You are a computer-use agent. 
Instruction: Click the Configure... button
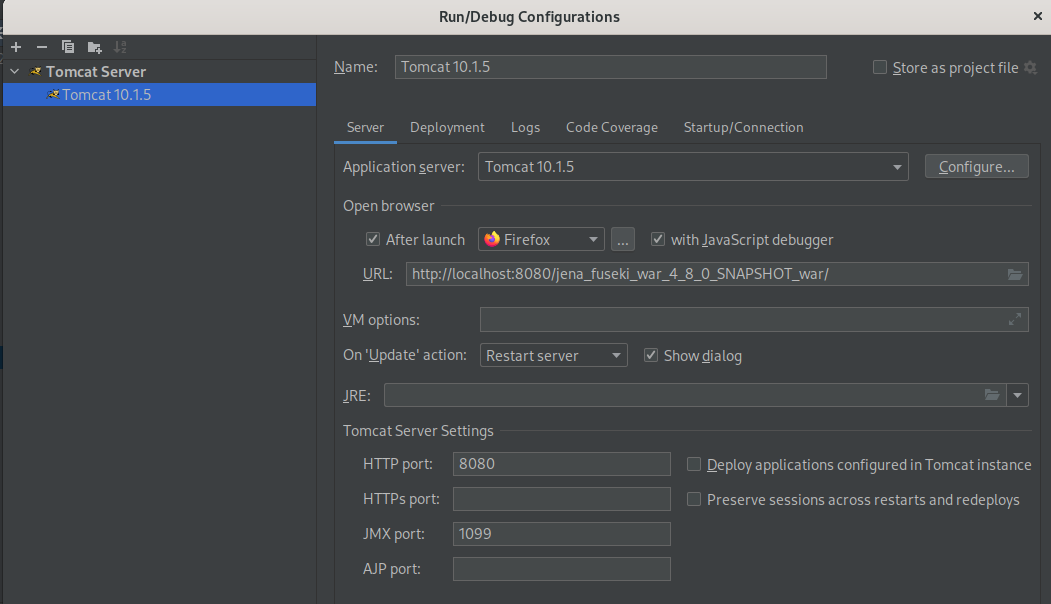tap(976, 167)
